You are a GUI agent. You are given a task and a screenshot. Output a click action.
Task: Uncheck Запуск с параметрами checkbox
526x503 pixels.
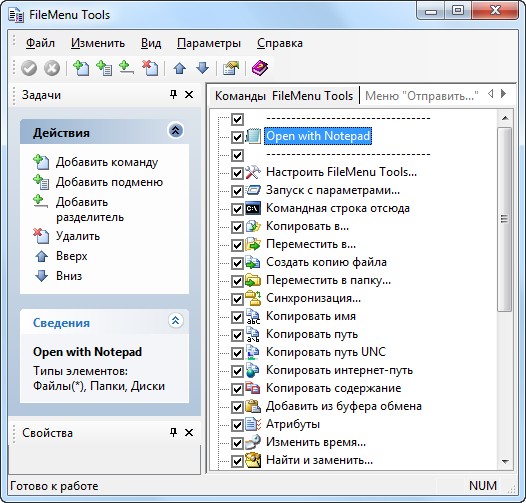(x=238, y=191)
